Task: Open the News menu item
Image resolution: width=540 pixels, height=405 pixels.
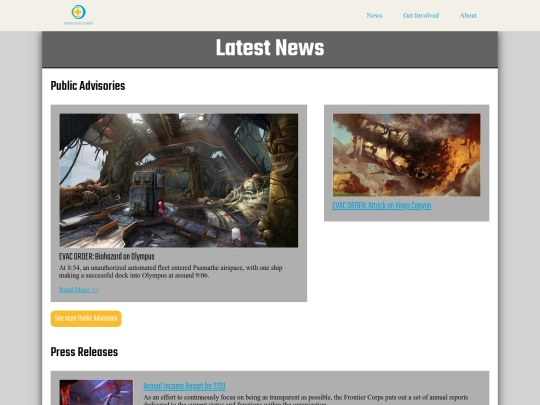Action: tap(374, 15)
